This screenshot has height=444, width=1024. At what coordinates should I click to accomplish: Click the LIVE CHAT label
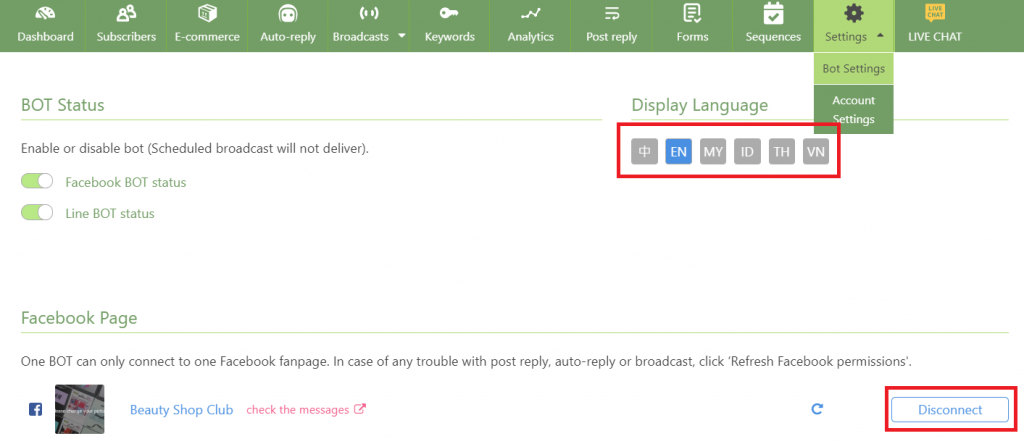click(x=935, y=37)
